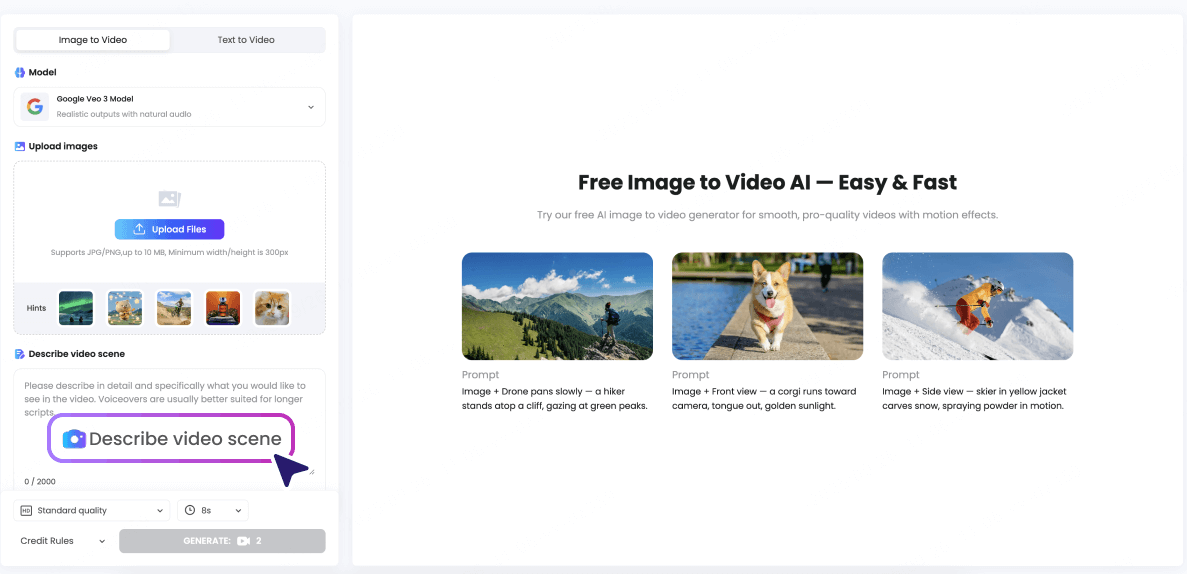Click the gray image placeholder icon in upload area
Screen dimensions: 1187x574
169,199
